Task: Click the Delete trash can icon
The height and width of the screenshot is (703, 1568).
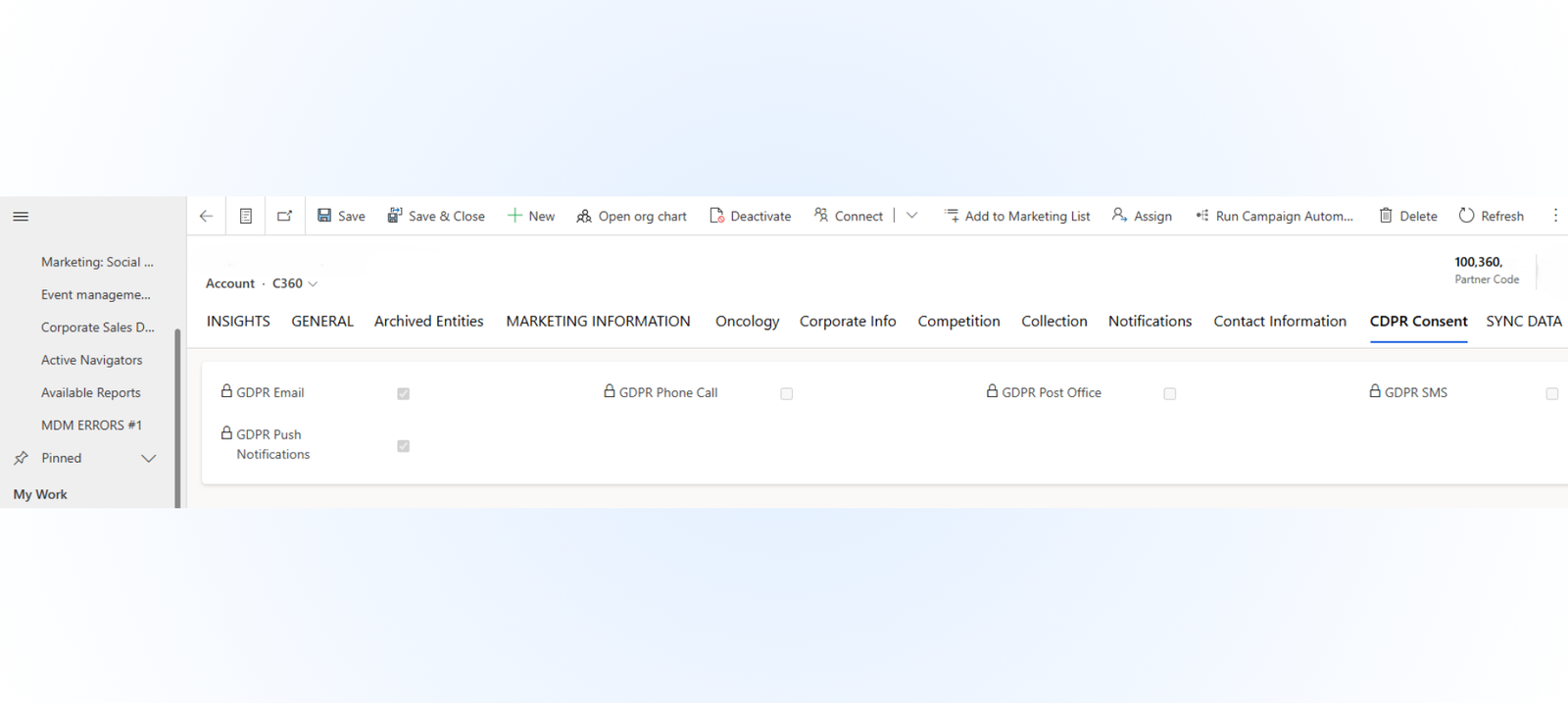Action: 1386,216
